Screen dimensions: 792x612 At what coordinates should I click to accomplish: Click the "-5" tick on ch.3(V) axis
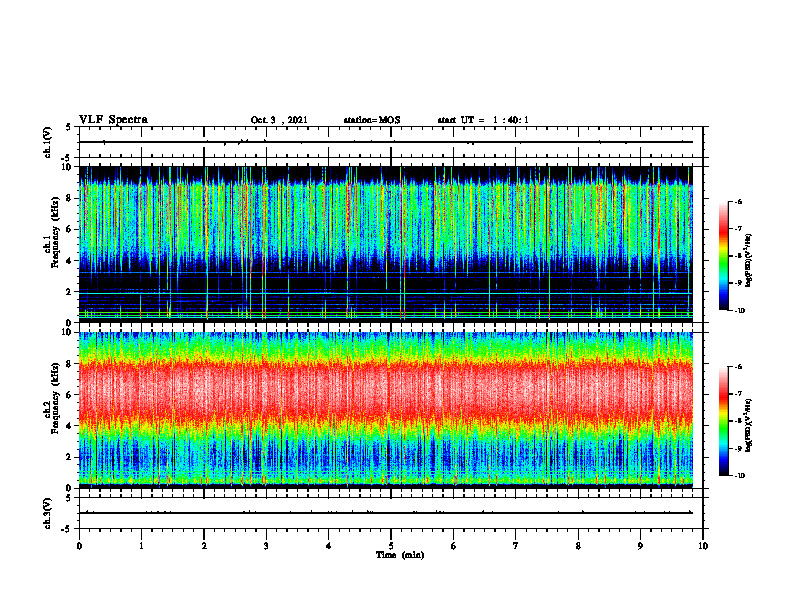point(68,529)
